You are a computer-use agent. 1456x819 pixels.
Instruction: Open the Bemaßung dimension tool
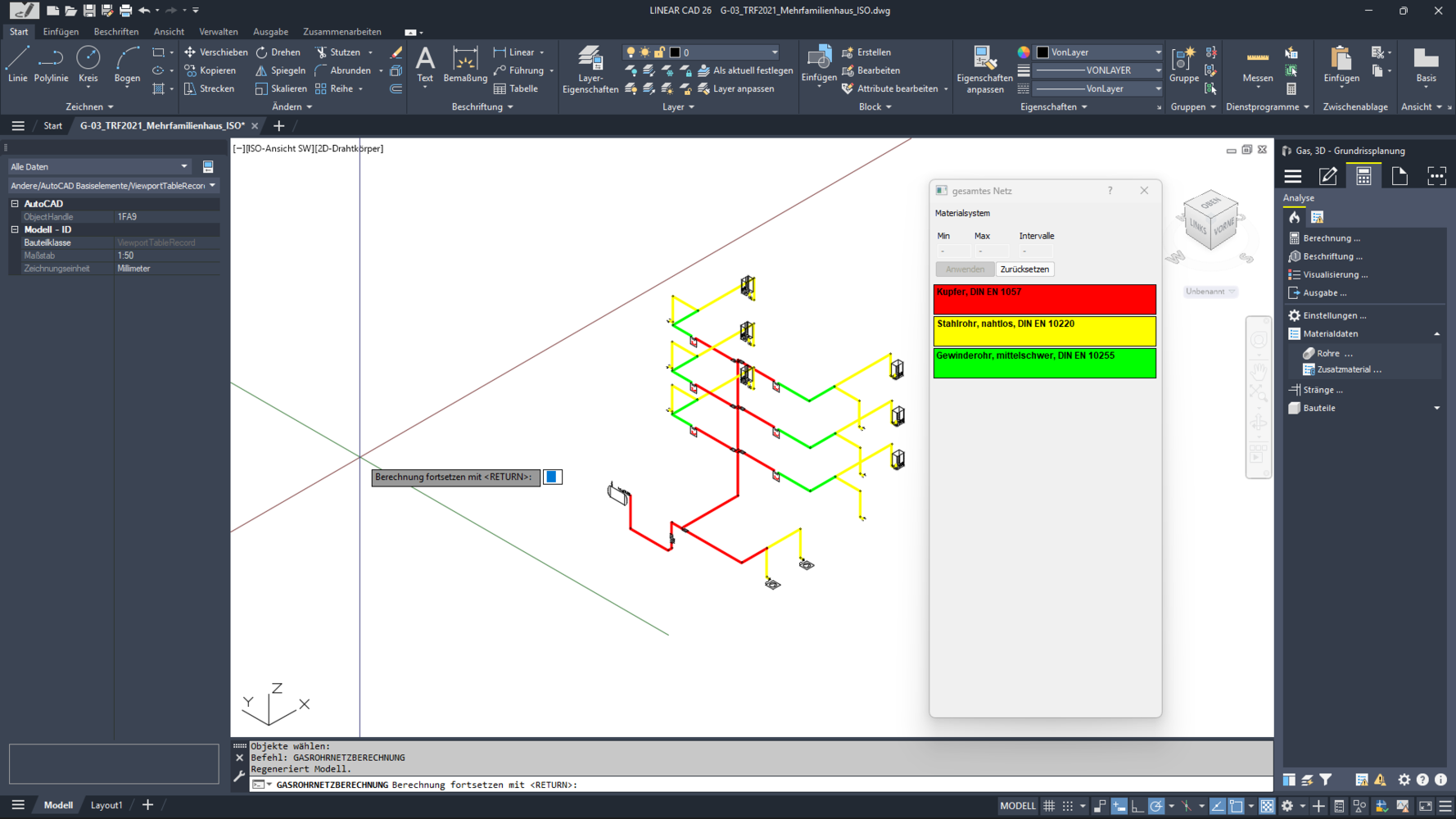464,65
